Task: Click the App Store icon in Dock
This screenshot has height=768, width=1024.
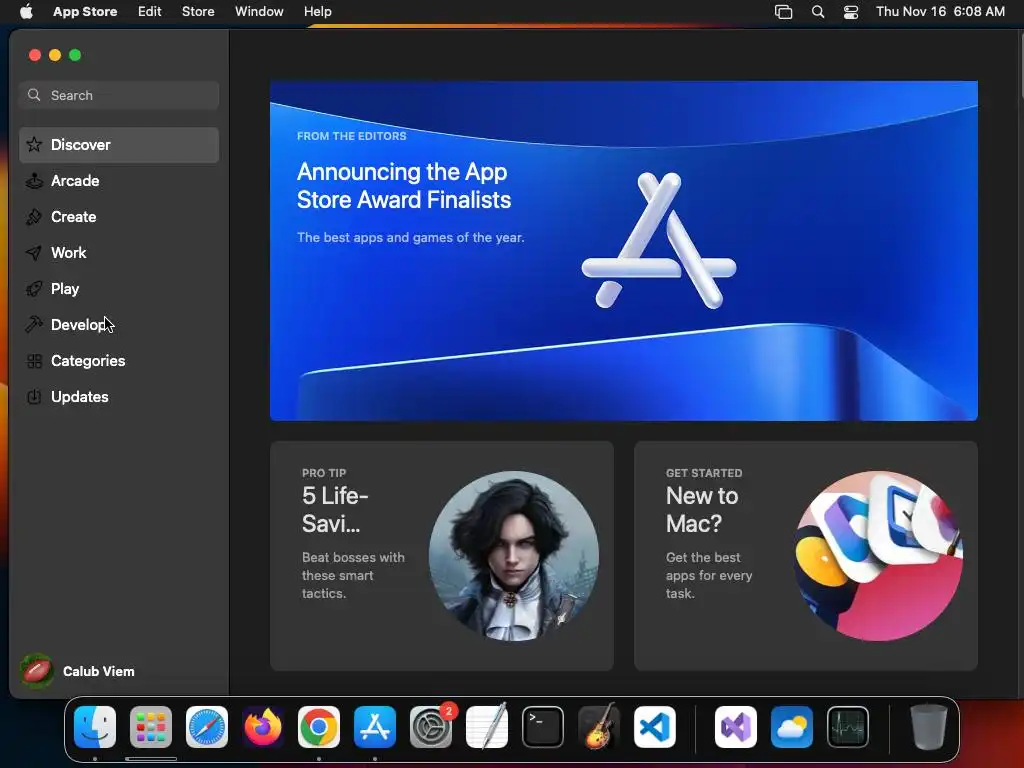Action: 375,727
